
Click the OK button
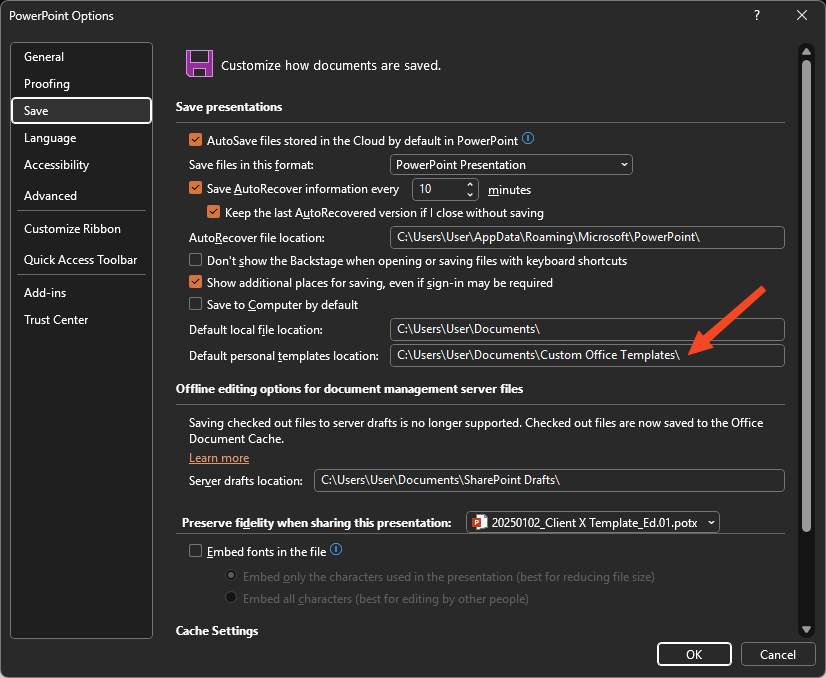(x=694, y=654)
